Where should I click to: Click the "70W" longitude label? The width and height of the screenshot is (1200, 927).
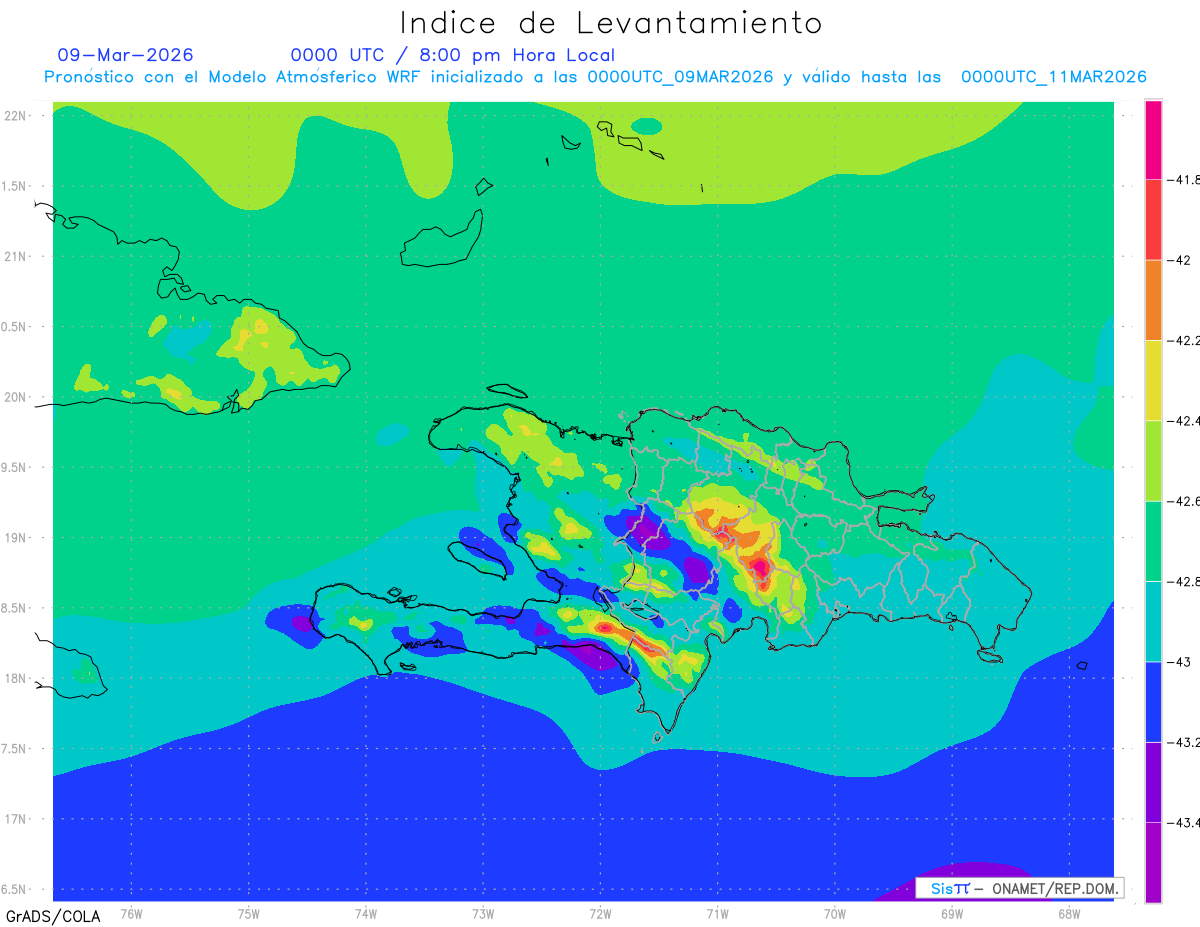pyautogui.click(x=835, y=913)
